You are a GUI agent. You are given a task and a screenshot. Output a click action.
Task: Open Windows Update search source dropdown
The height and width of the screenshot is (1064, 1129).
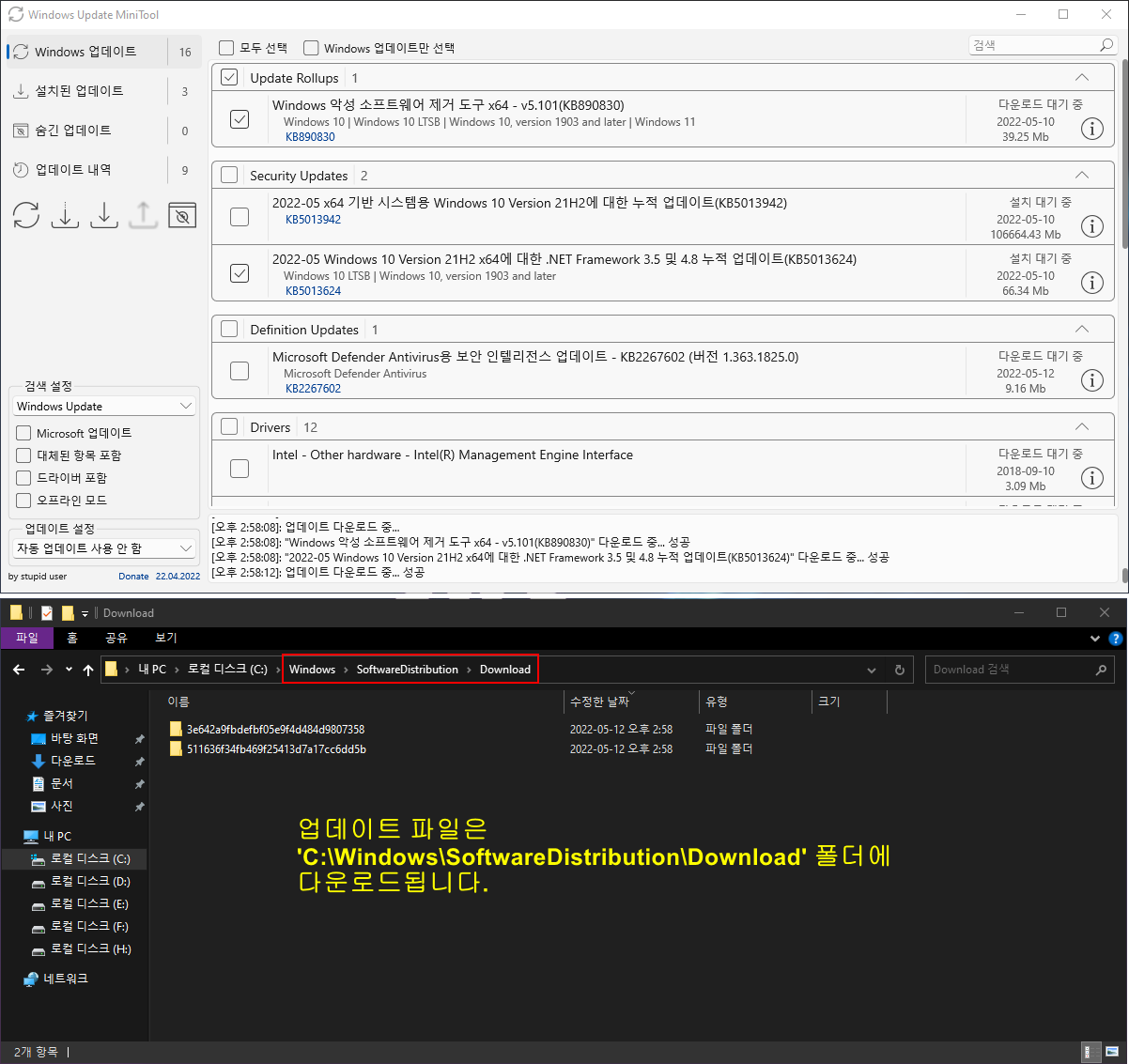[x=104, y=407]
